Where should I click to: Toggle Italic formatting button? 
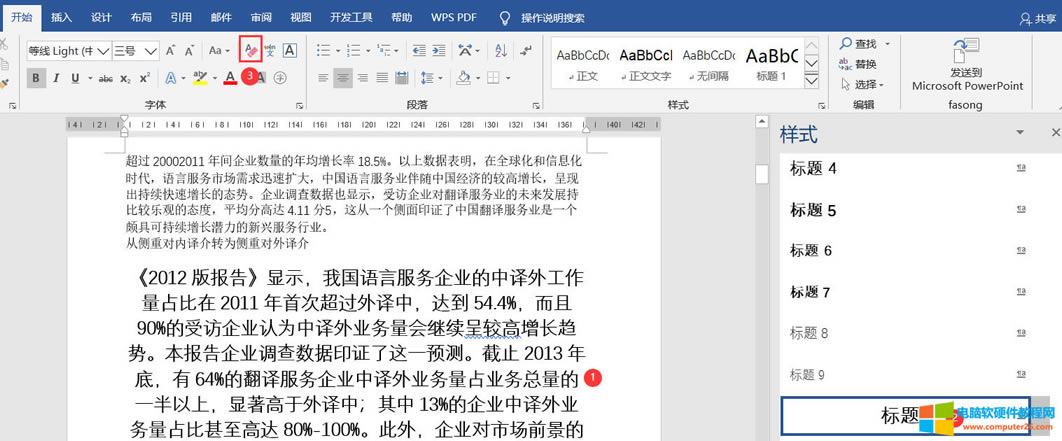[56, 78]
